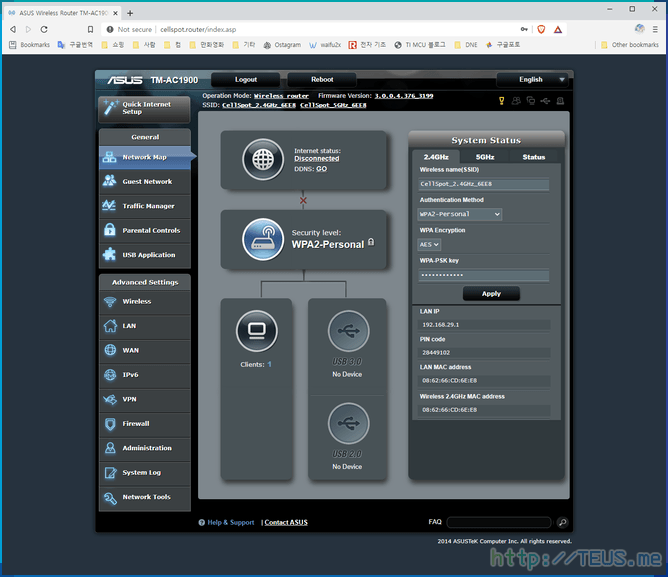This screenshot has height=577, width=668.
Task: Open a new browser tab
Action: point(130,13)
